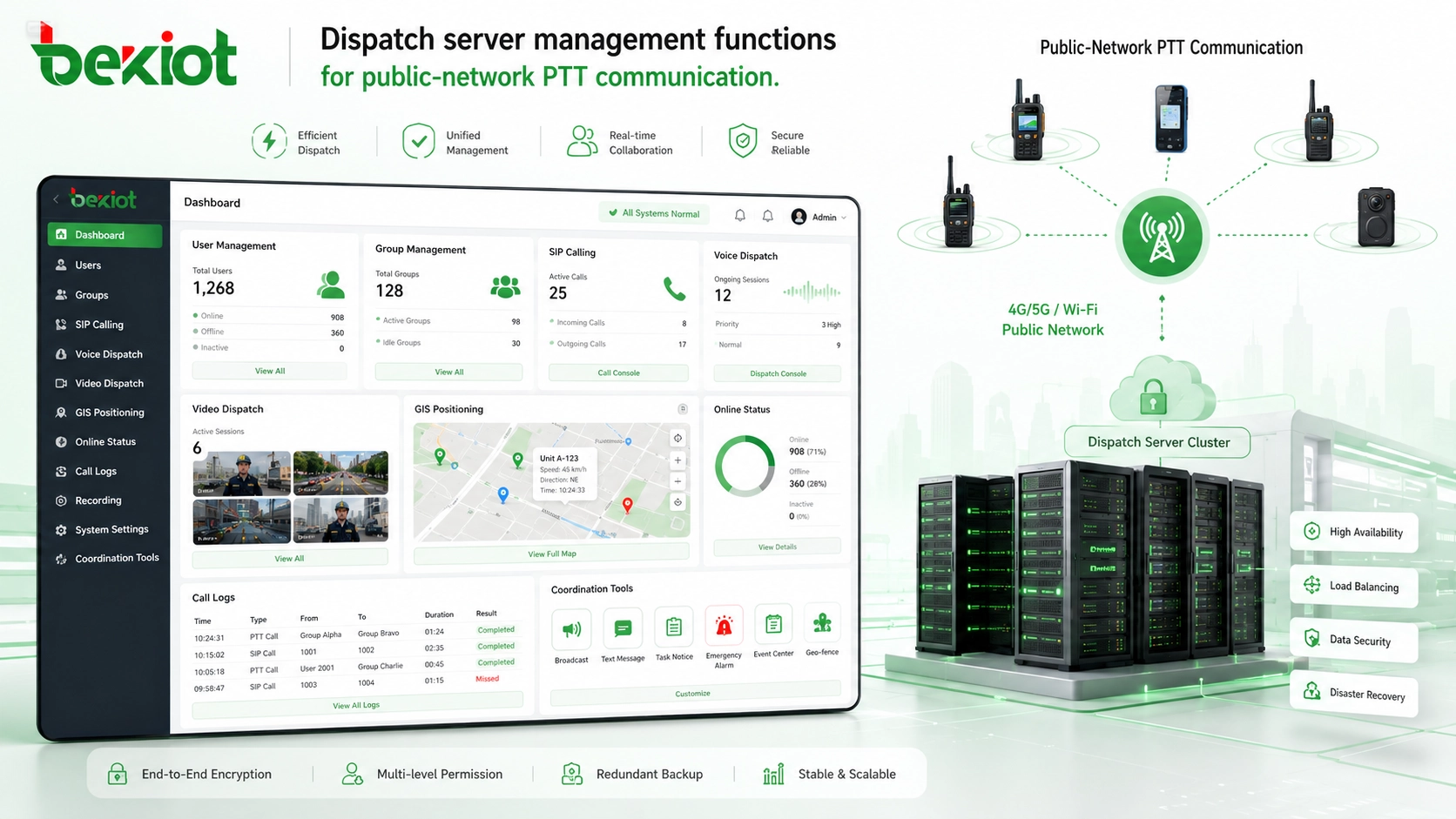Click the map locate target icon
1456x819 pixels.
coord(677,438)
